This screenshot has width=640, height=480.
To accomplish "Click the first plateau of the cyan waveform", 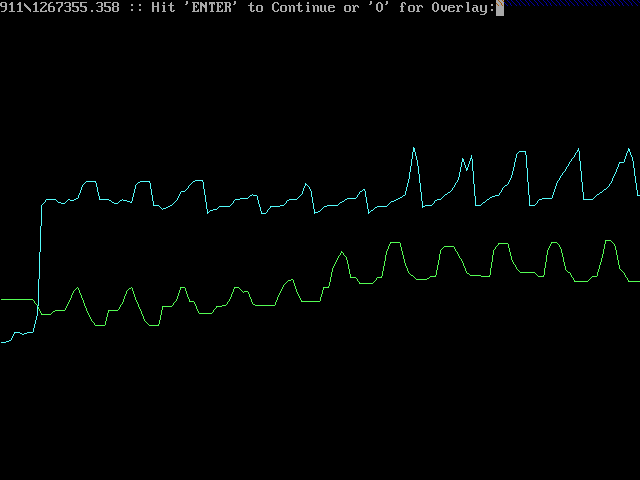I will (x=51, y=200).
